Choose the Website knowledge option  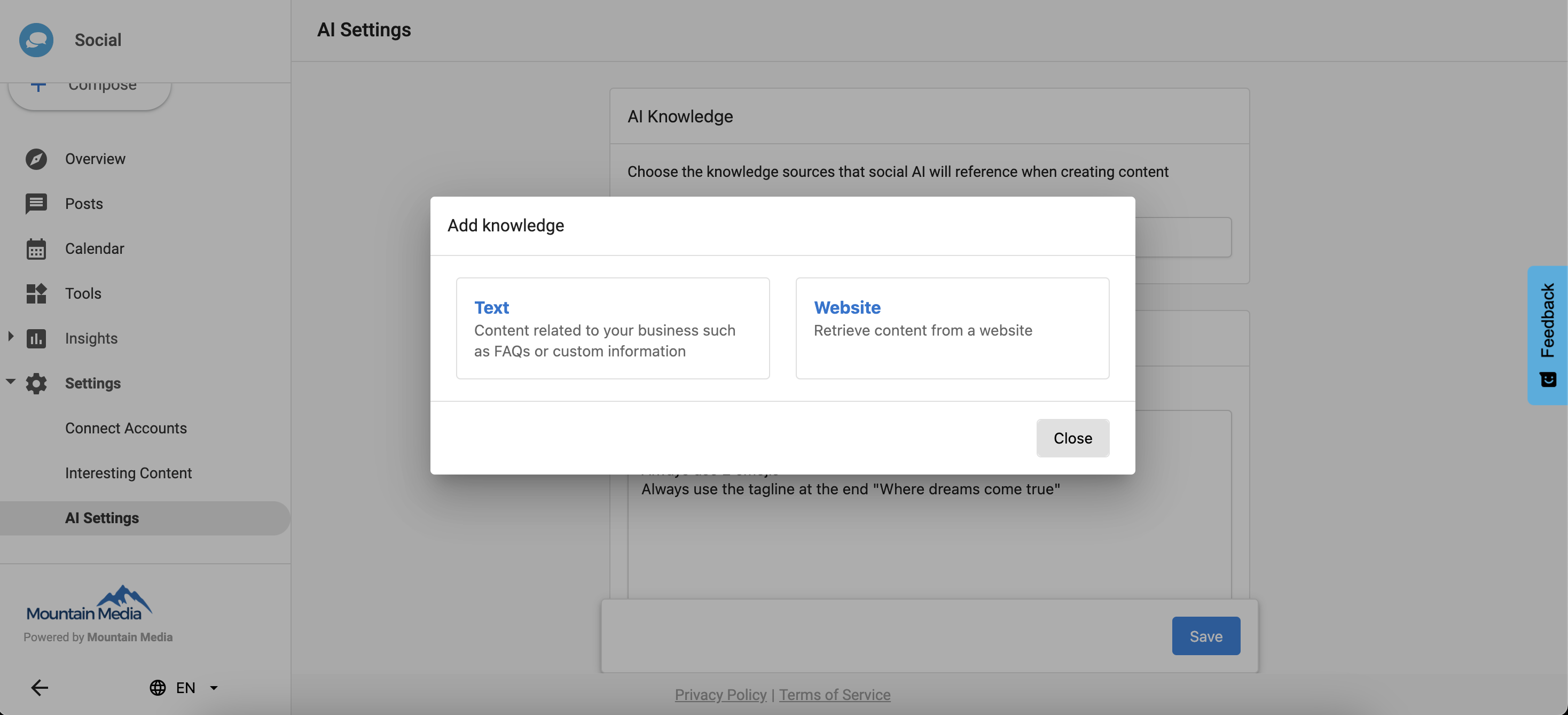[x=952, y=328]
